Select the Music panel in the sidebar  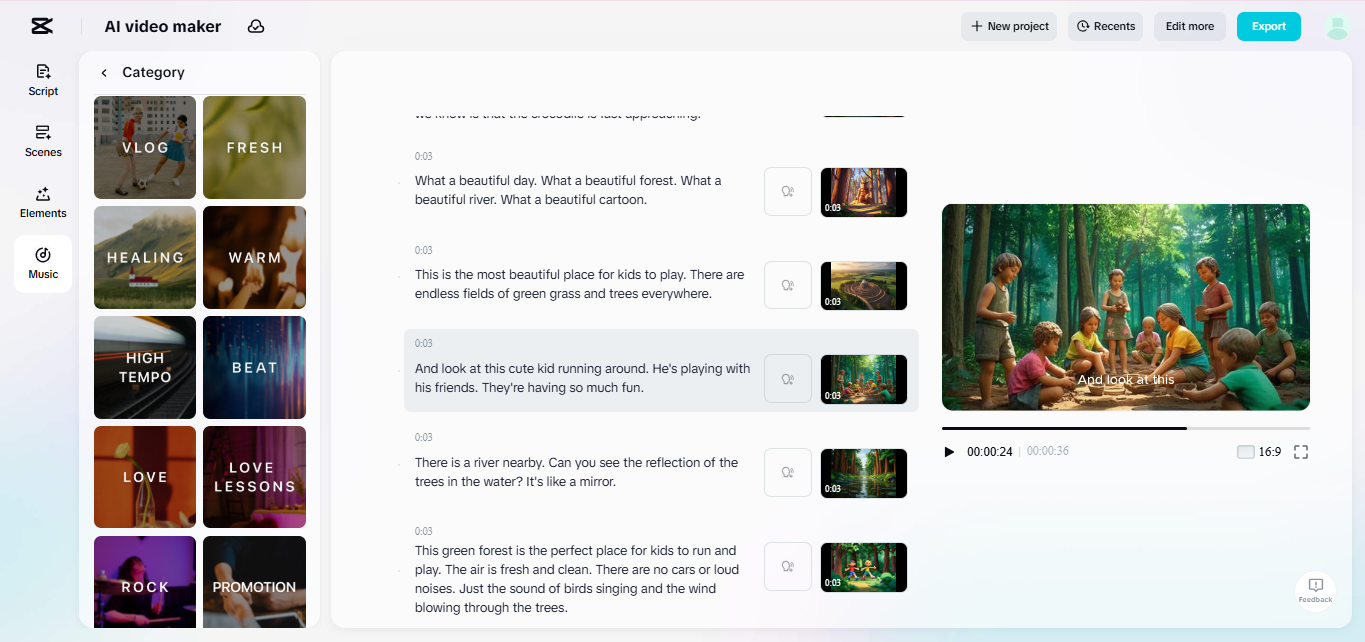[x=43, y=263]
